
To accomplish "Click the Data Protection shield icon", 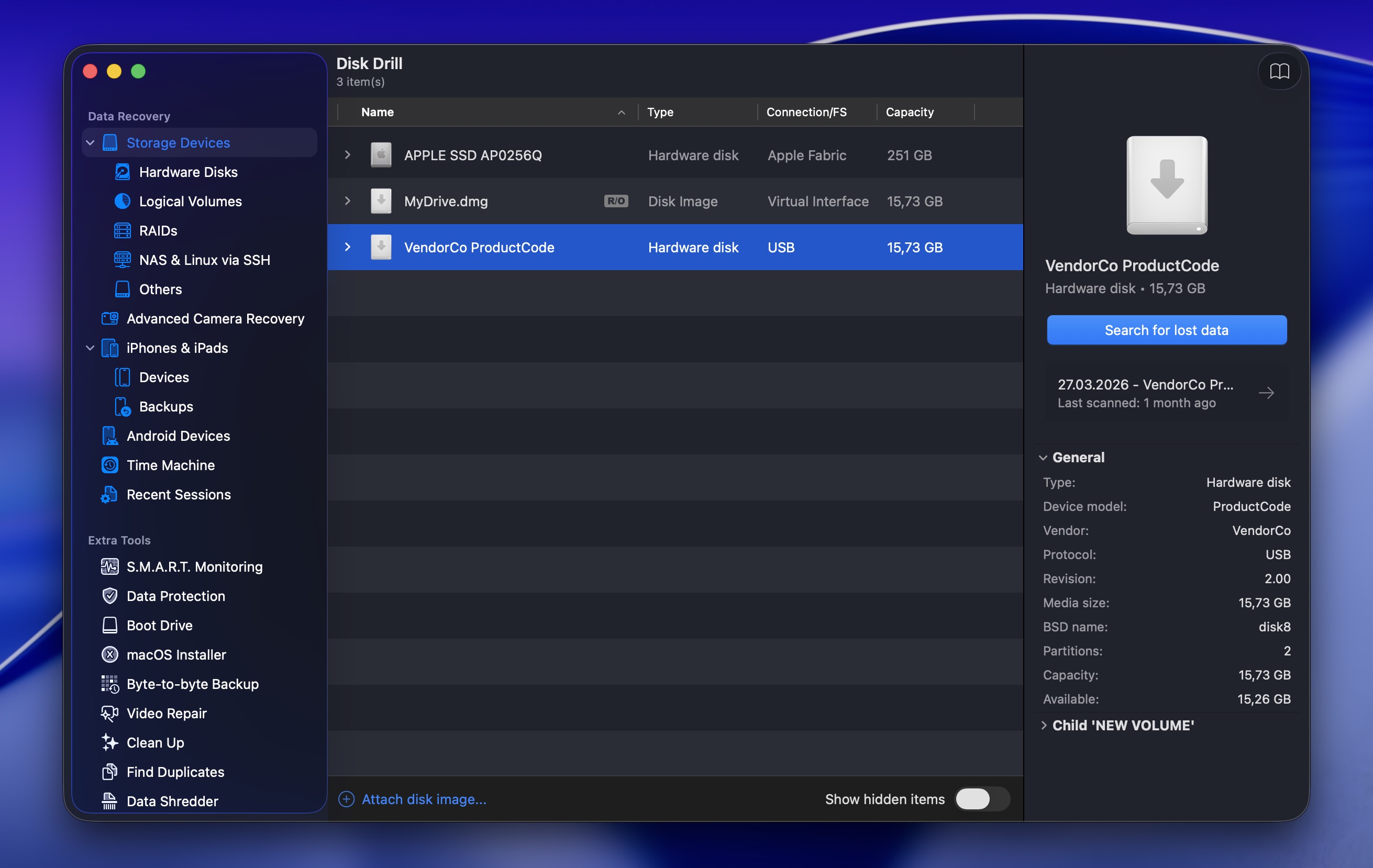I will [x=110, y=596].
